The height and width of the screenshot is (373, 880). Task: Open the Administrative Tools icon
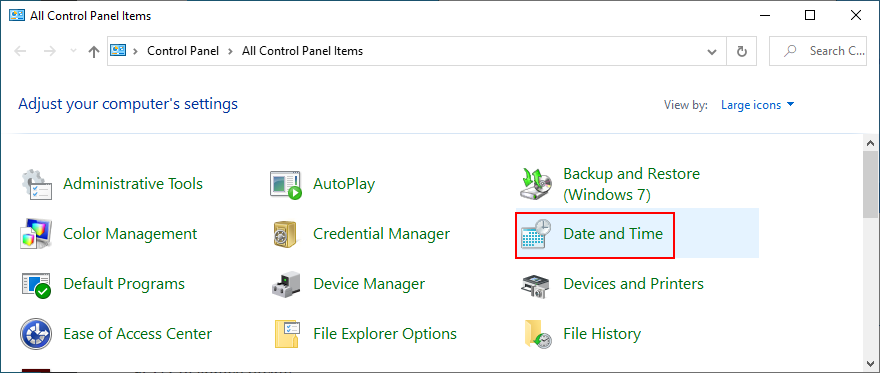37,184
